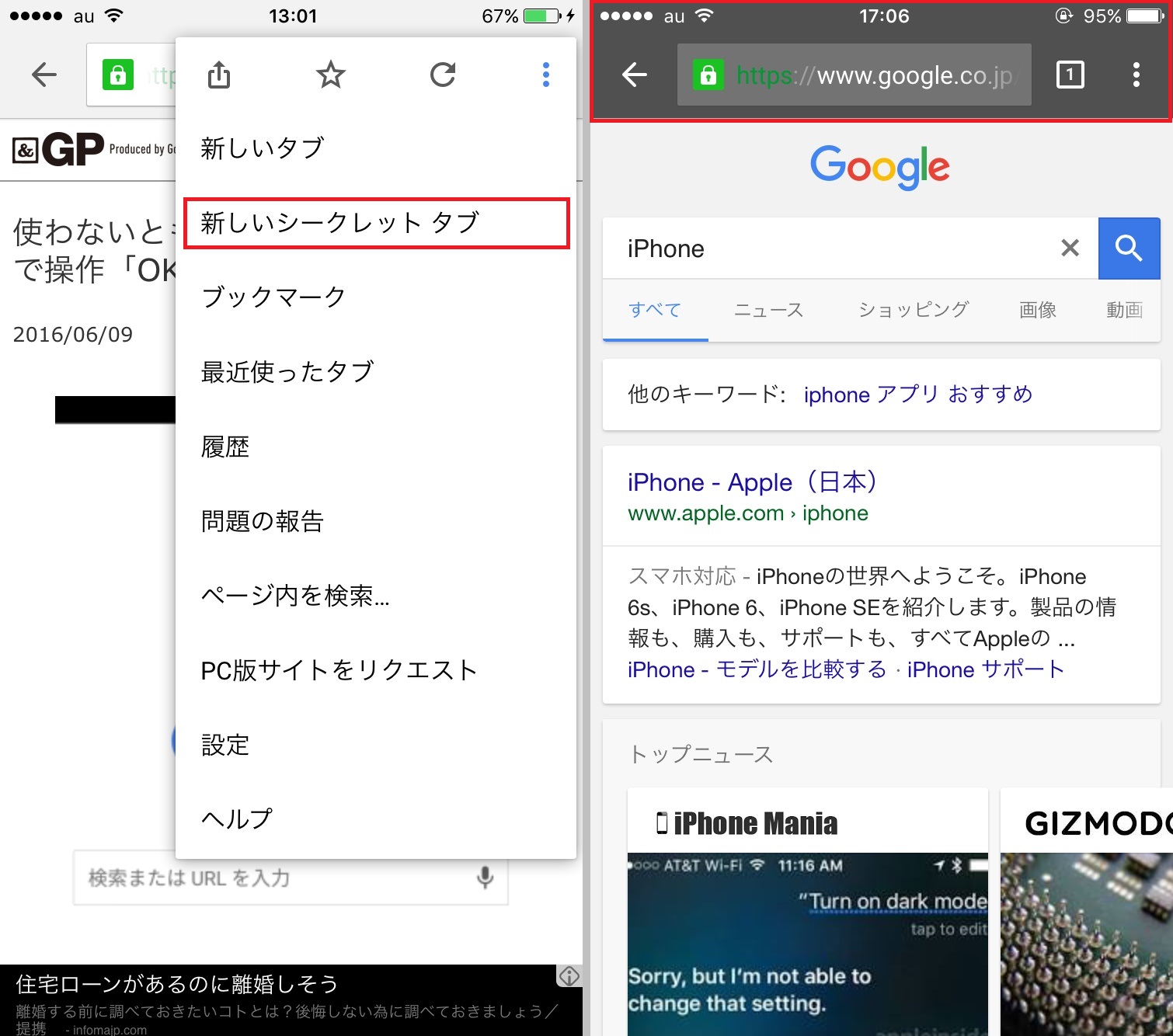Tap the iPhone Mania news thumbnail
1173x1036 pixels.
point(807,932)
